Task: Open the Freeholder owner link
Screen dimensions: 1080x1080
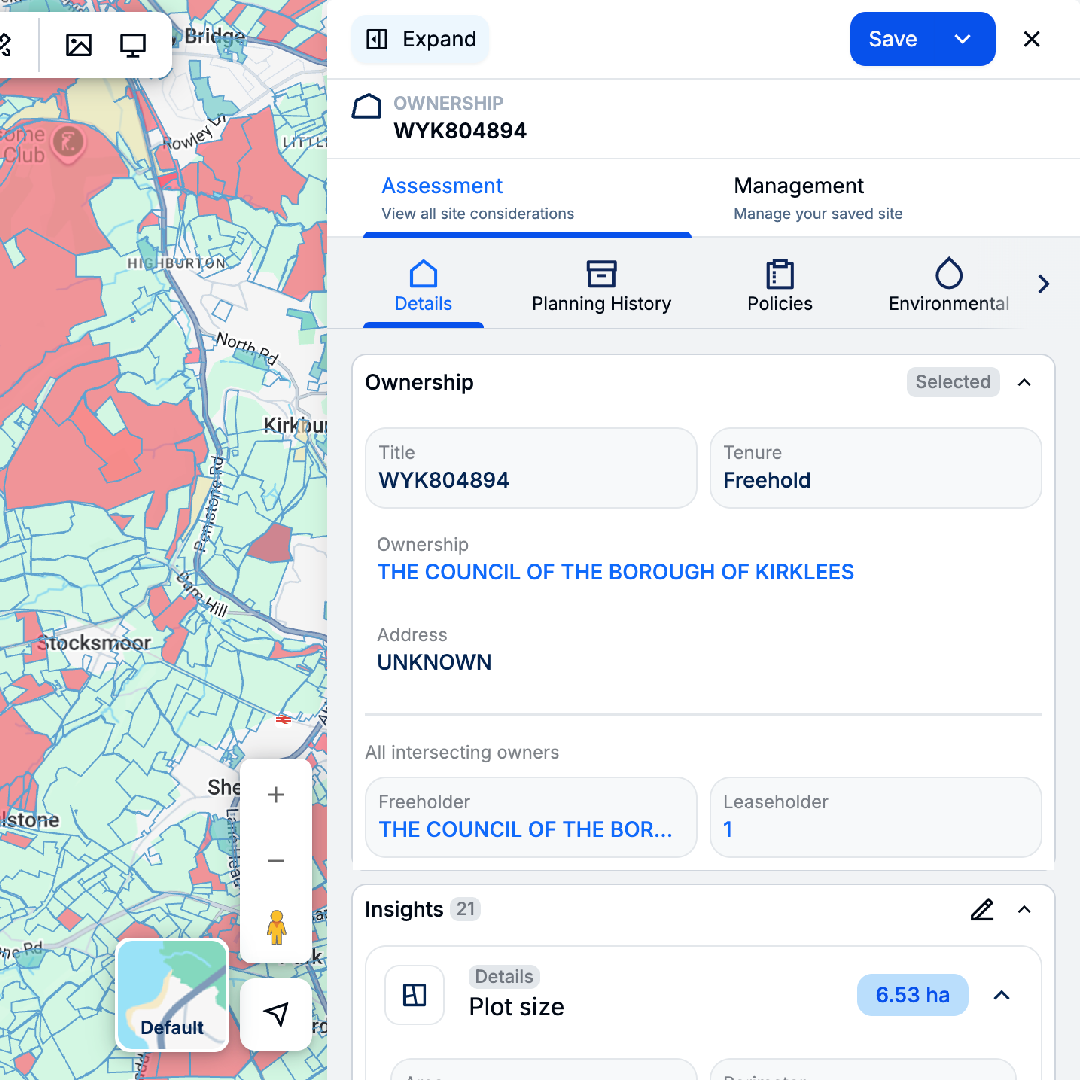Action: [x=525, y=829]
